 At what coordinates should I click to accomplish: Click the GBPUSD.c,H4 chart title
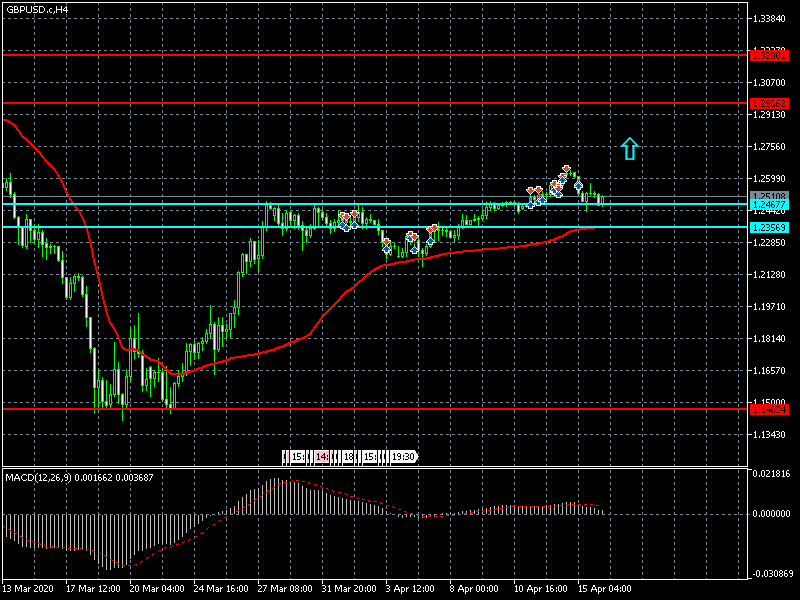click(x=38, y=9)
